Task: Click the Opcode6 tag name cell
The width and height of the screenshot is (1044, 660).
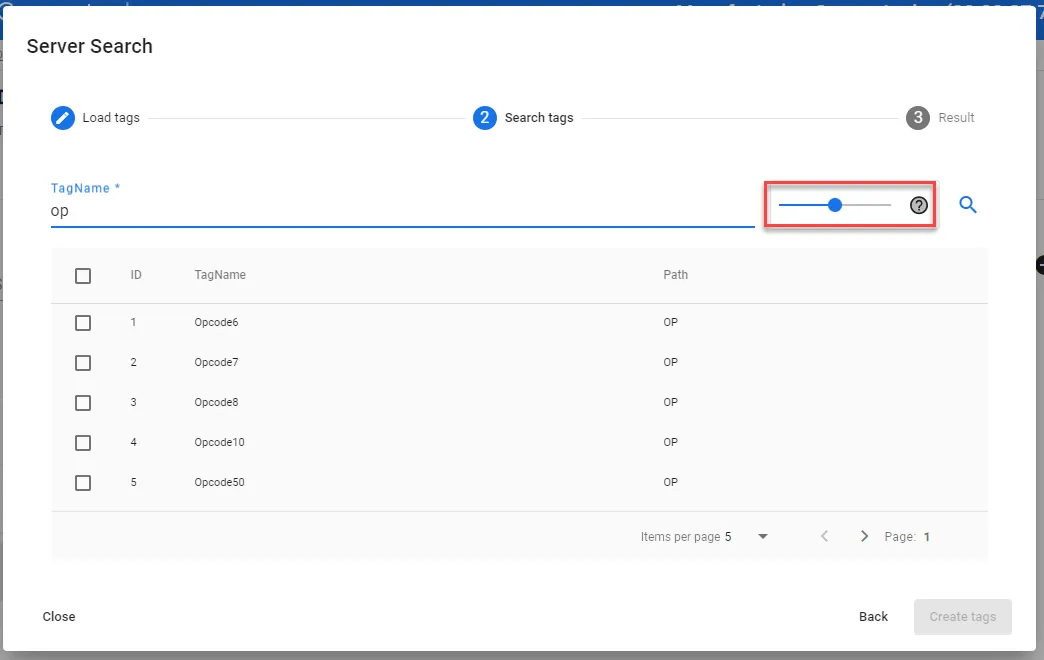Action: point(216,322)
